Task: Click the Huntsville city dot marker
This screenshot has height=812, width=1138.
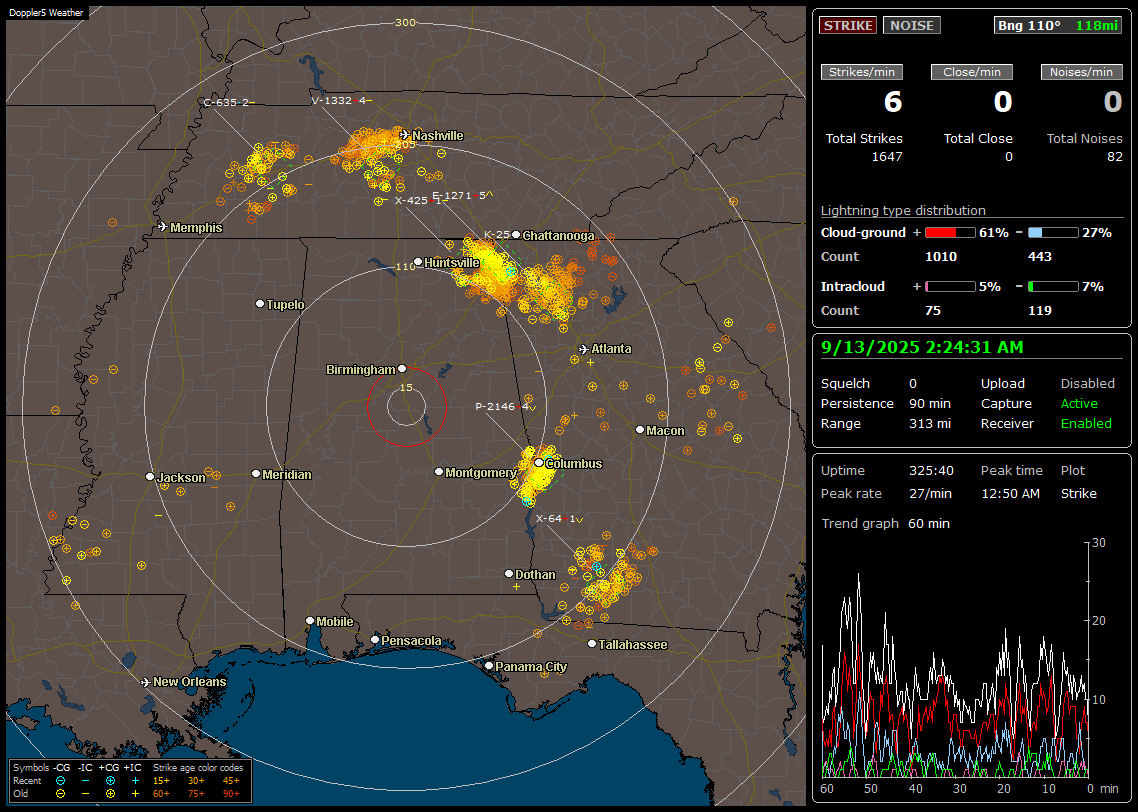Action: coord(418,262)
